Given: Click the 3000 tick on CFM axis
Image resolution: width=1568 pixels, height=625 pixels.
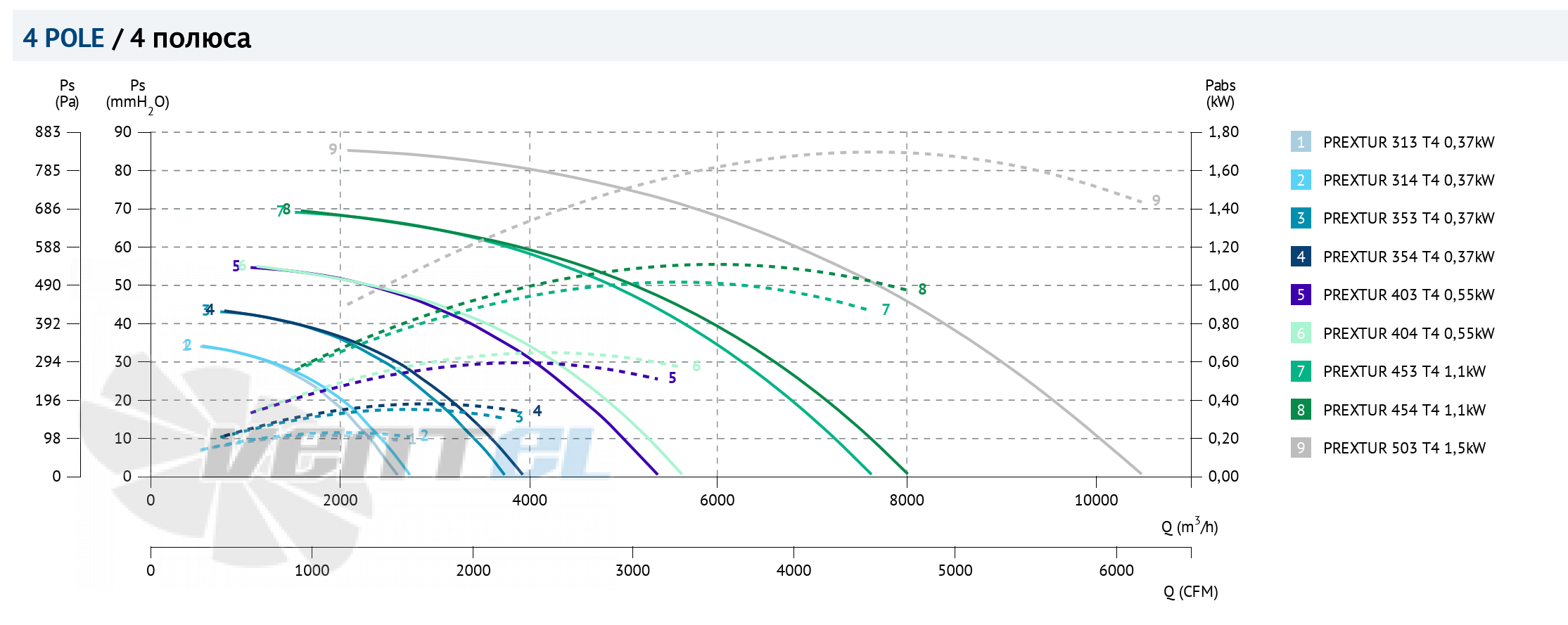Looking at the screenshot, I should (x=632, y=570).
